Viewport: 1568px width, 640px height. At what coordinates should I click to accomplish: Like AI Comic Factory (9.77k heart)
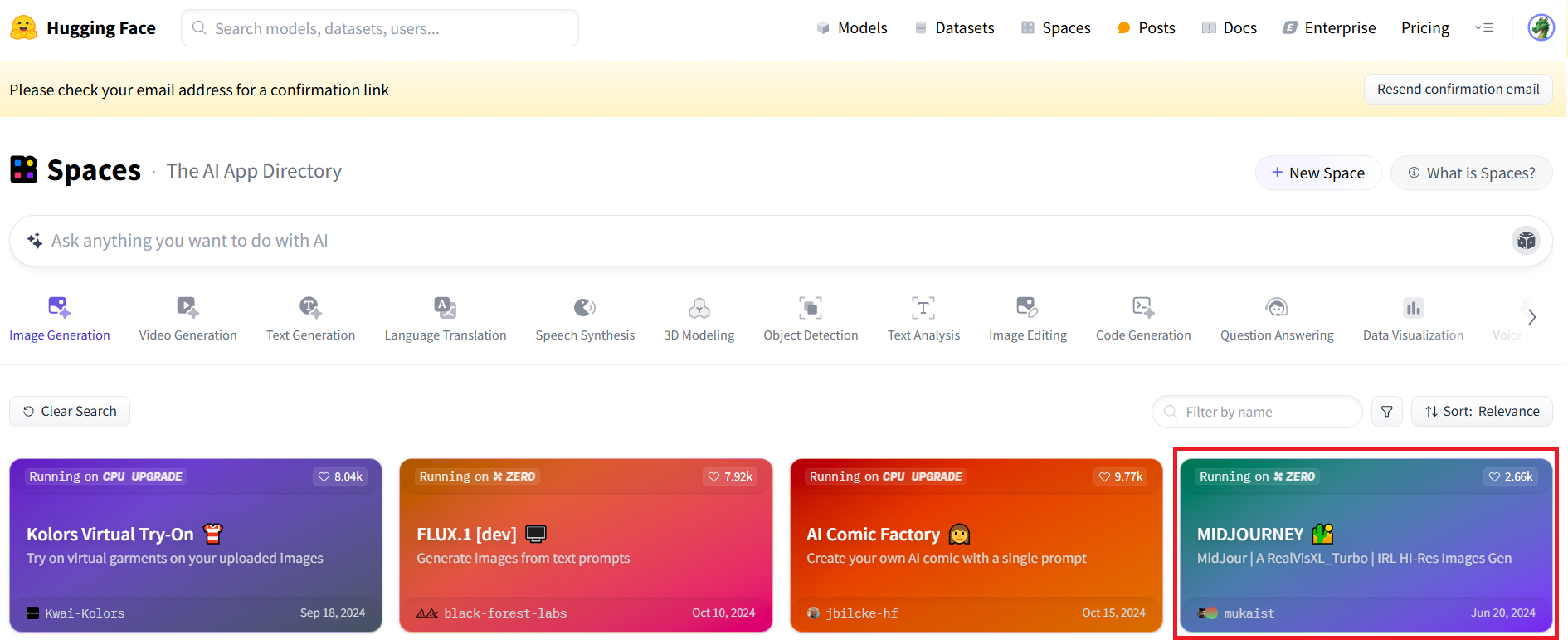click(1120, 476)
